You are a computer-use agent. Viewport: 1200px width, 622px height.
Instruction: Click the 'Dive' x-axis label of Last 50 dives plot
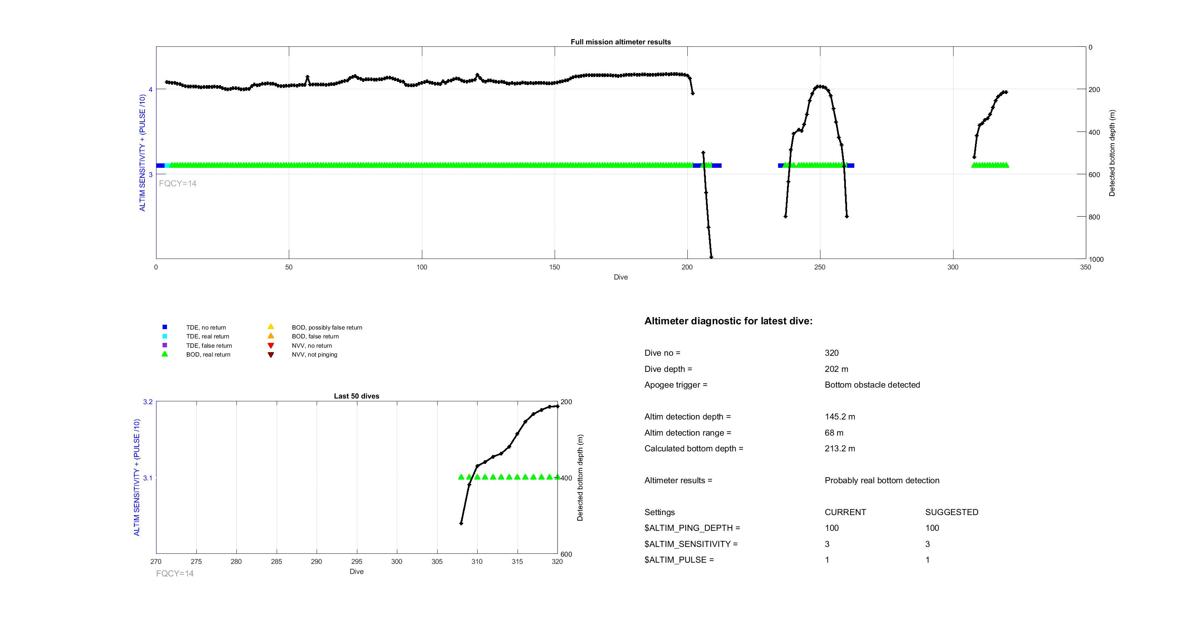pos(357,572)
